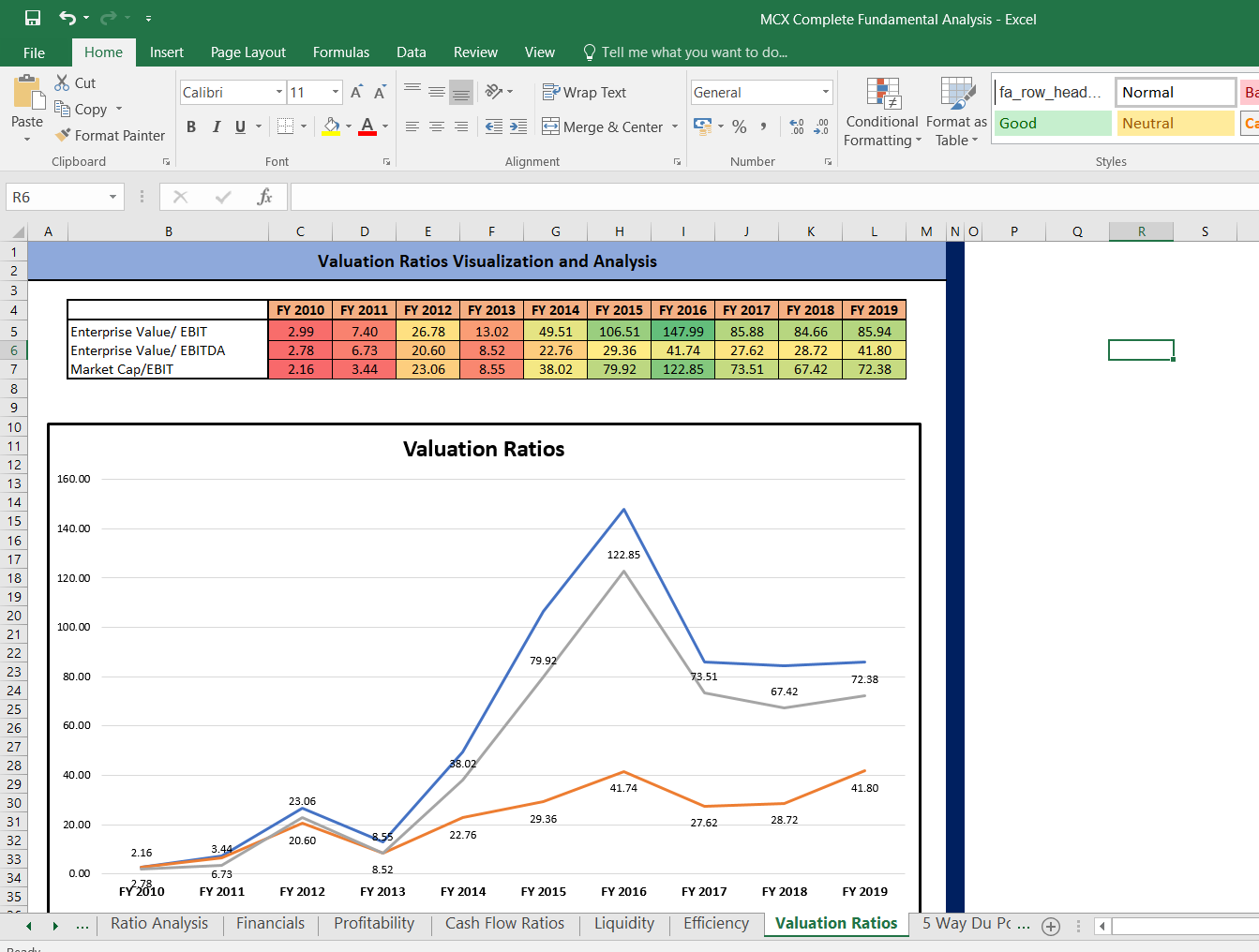Increase the cell indent

click(518, 126)
